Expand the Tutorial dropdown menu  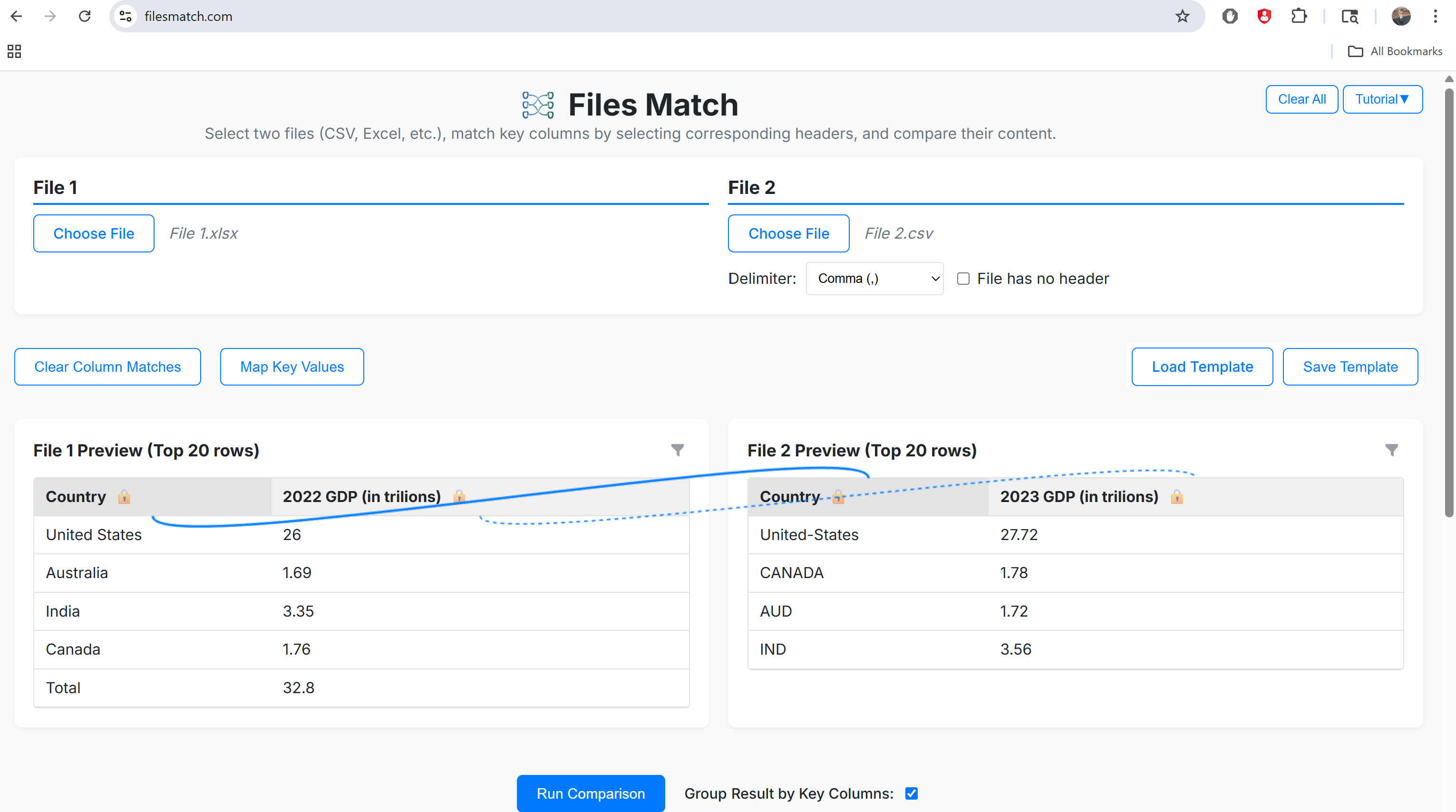coord(1382,99)
